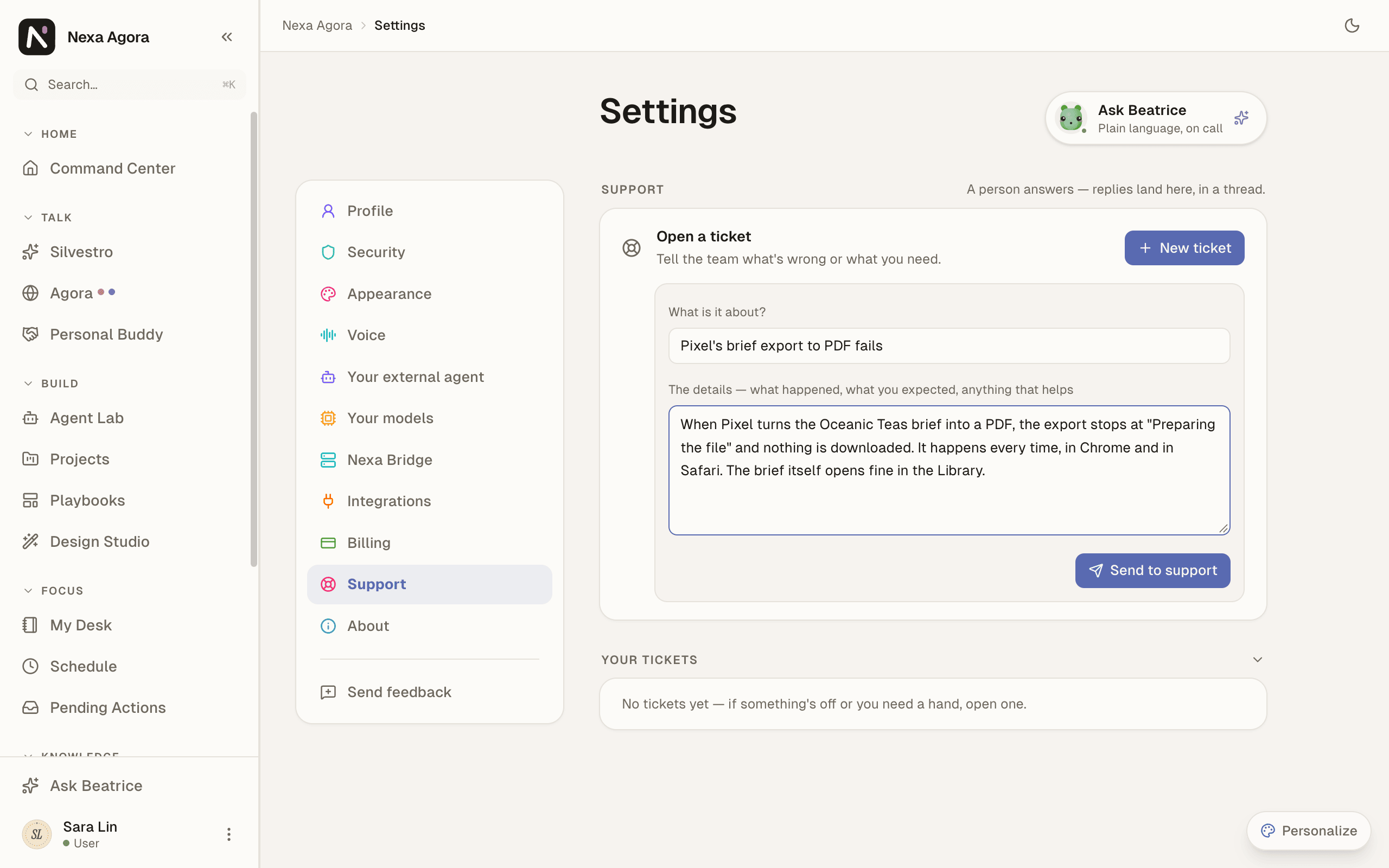Viewport: 1389px width, 868px height.
Task: Select the Voice settings tab
Action: click(429, 335)
